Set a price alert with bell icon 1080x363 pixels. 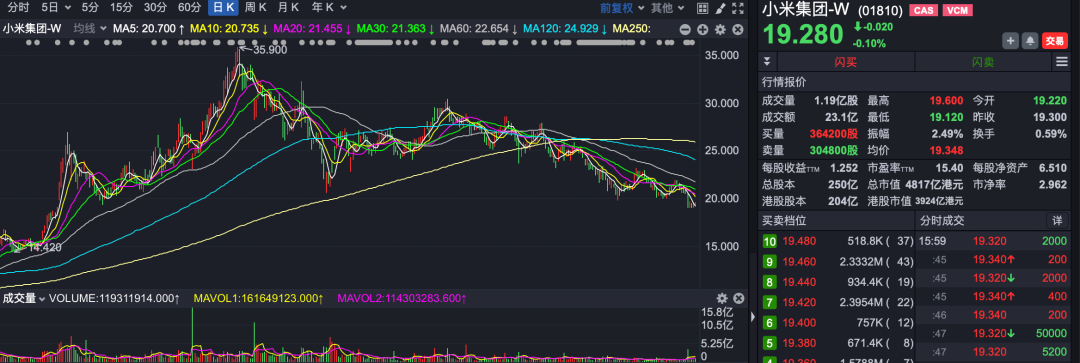click(1030, 41)
